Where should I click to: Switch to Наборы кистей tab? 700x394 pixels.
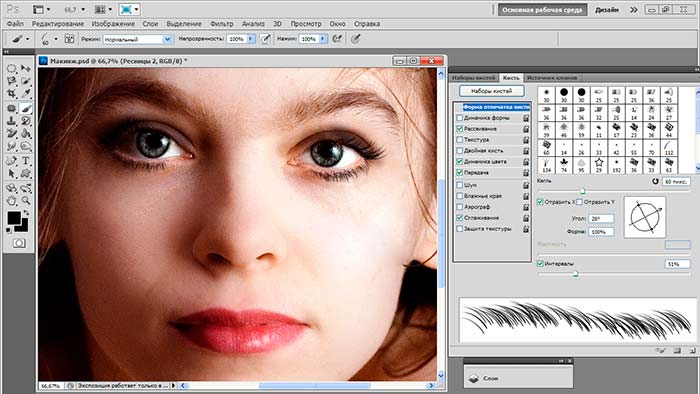click(474, 78)
